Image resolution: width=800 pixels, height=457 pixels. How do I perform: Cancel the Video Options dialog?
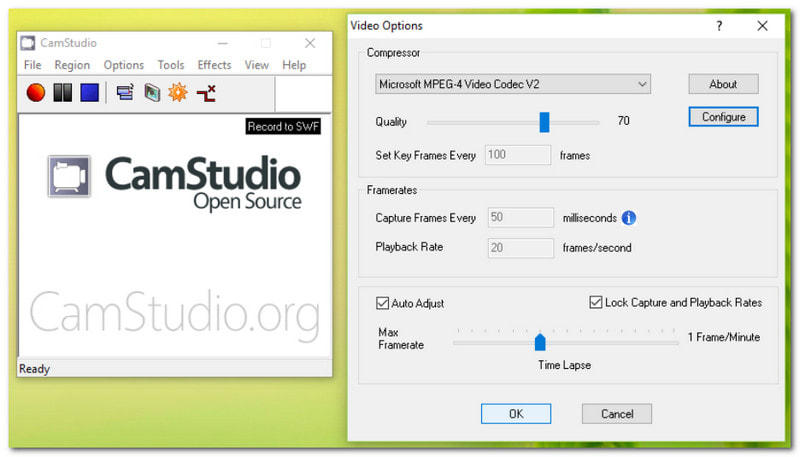616,414
